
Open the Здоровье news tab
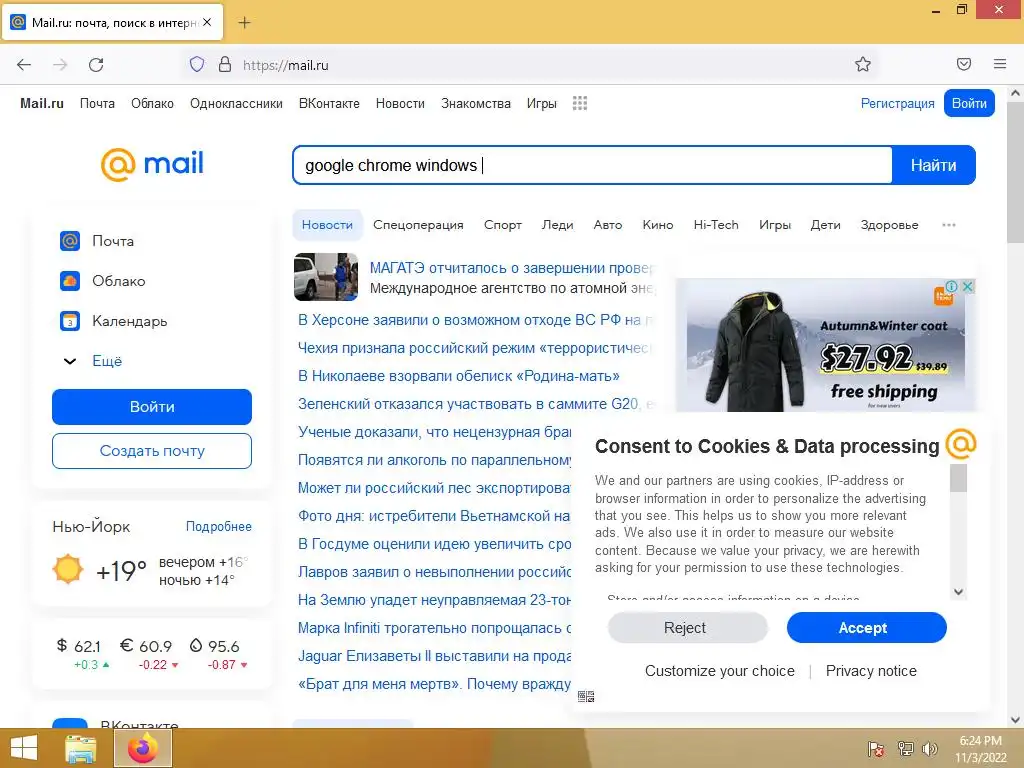889,225
